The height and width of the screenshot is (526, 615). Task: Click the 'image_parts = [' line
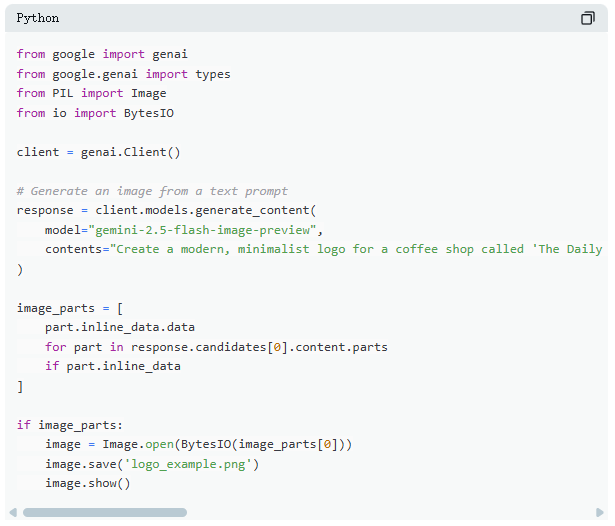click(70, 308)
